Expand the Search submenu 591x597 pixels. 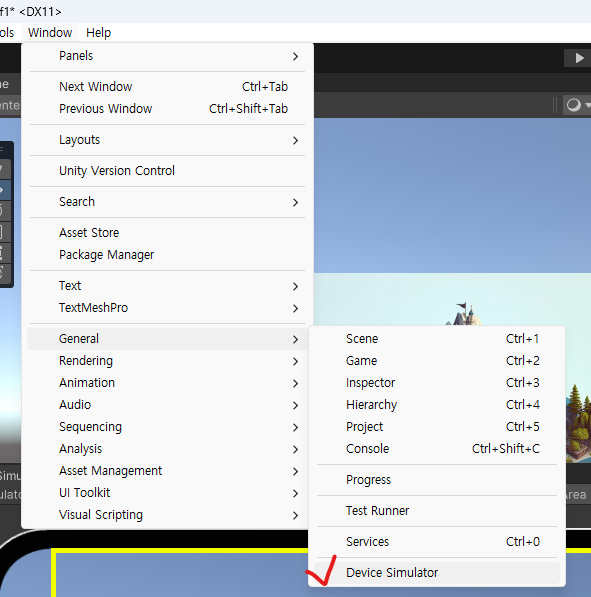click(168, 201)
